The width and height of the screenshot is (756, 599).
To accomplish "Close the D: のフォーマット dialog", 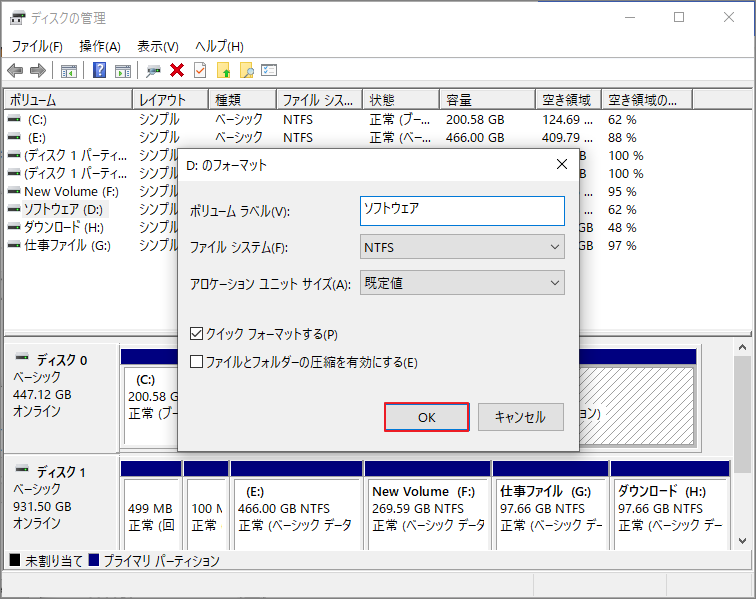I will (562, 164).
